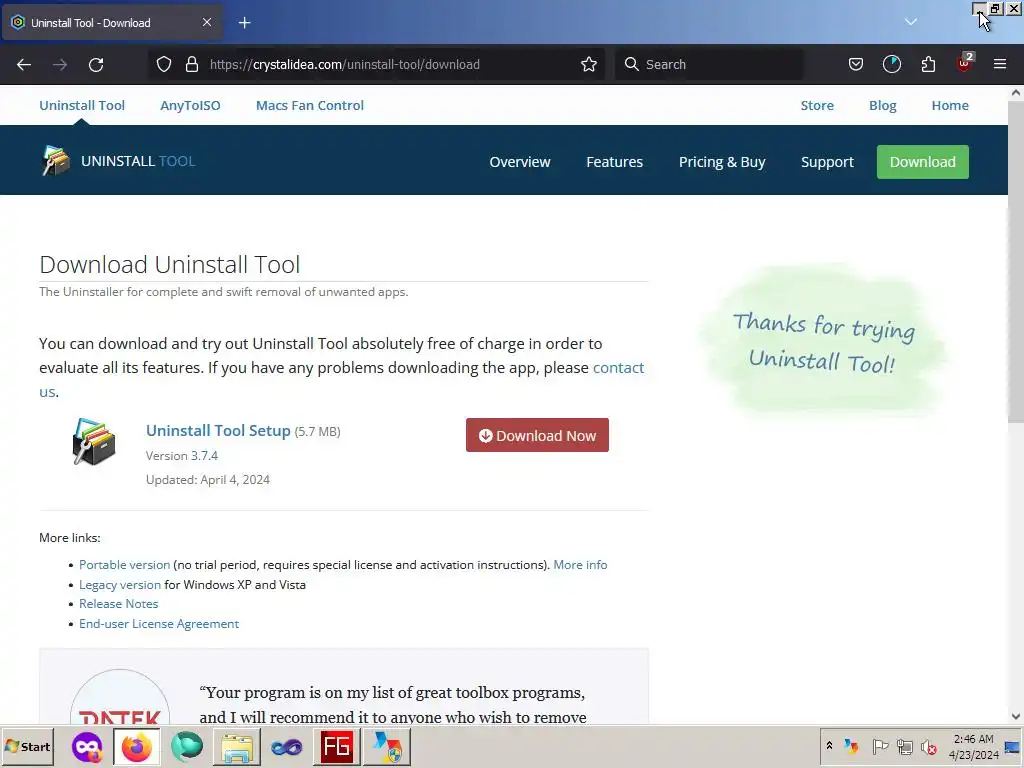Click the Search input box
The width and height of the screenshot is (1024, 768).
click(x=709, y=64)
